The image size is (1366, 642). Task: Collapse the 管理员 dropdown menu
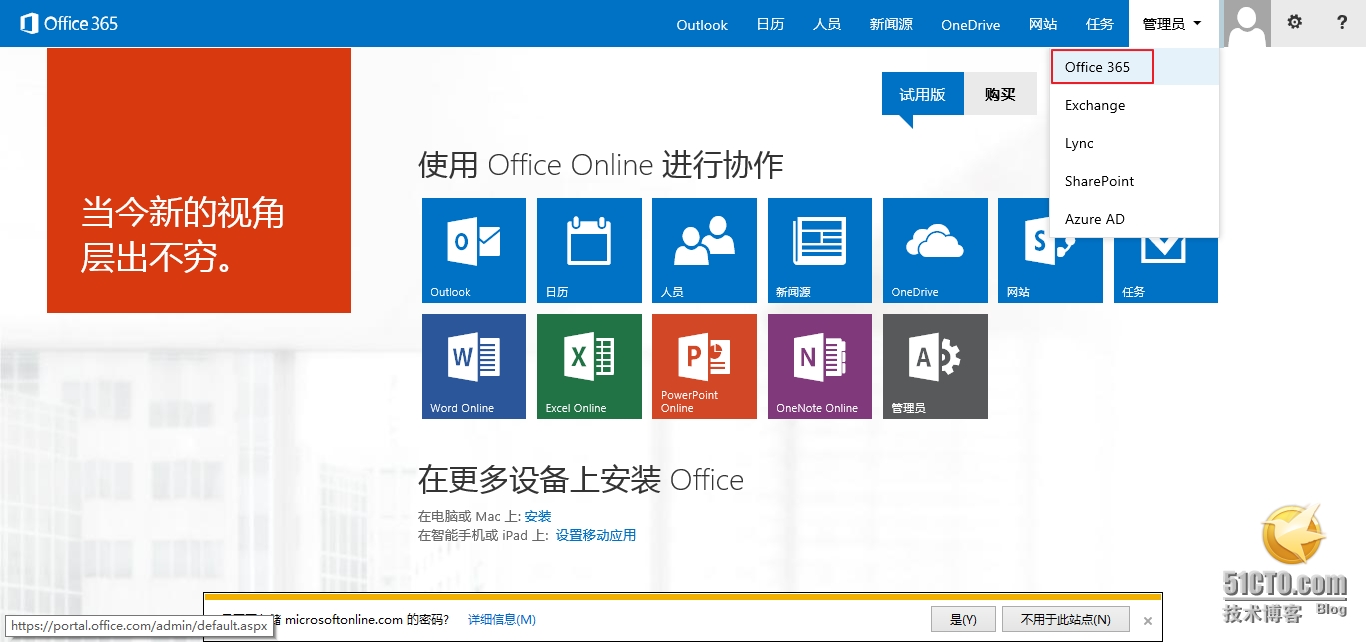point(1173,24)
